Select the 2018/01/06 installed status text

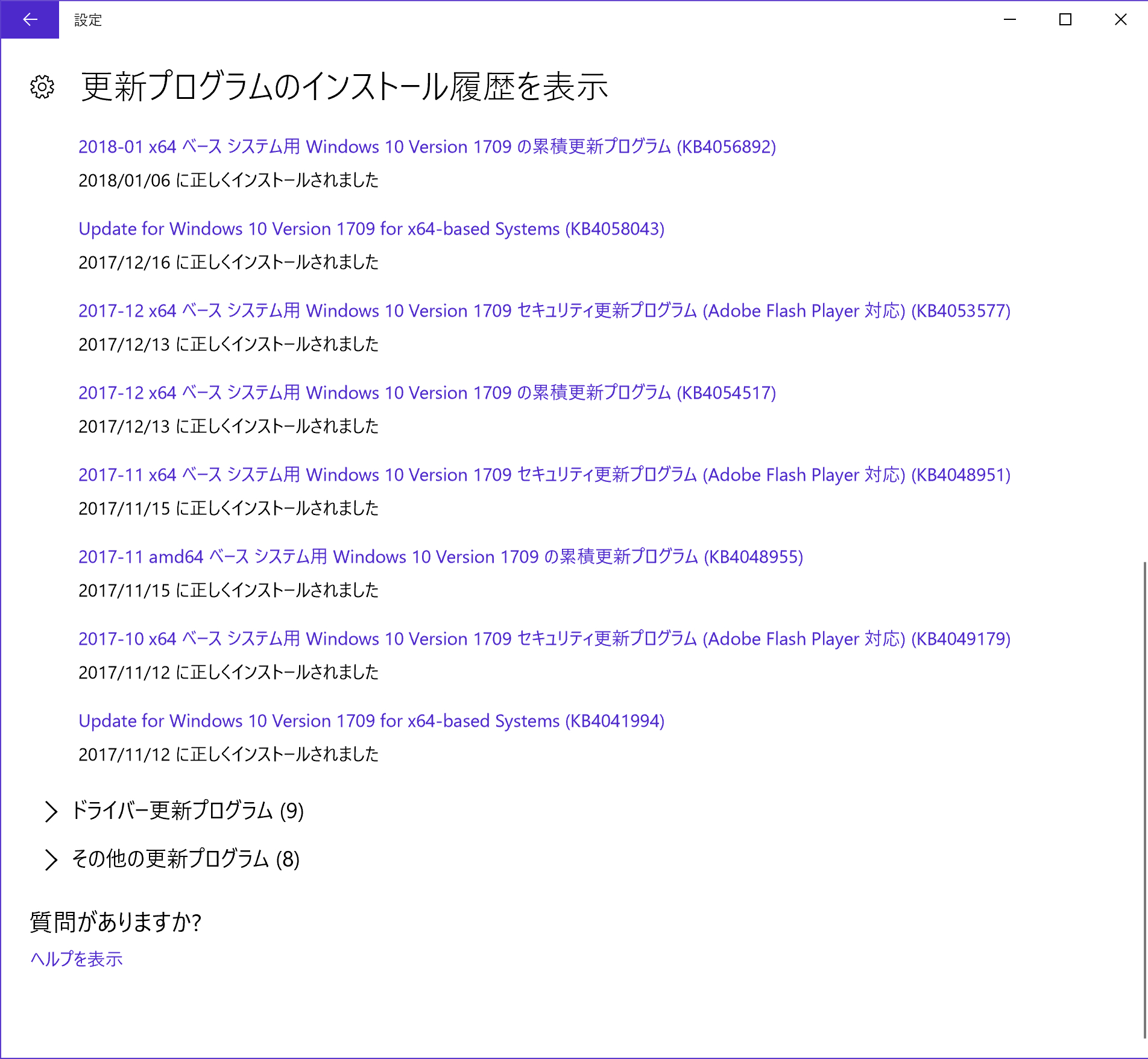tap(229, 180)
